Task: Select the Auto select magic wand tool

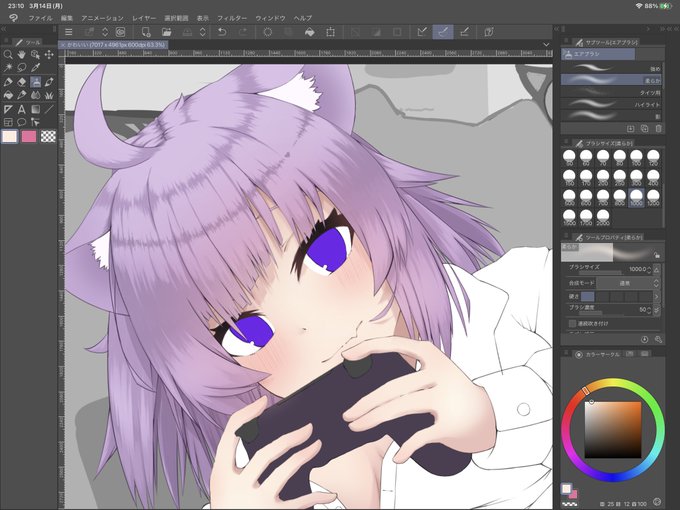Action: tap(8, 68)
